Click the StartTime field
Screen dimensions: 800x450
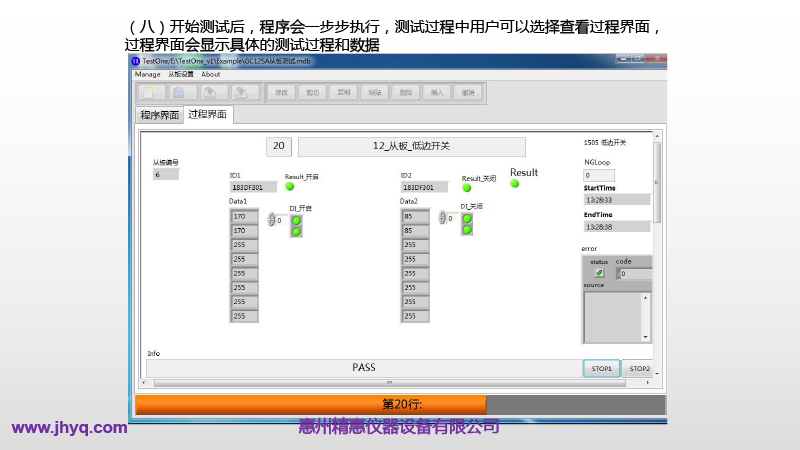coord(617,200)
